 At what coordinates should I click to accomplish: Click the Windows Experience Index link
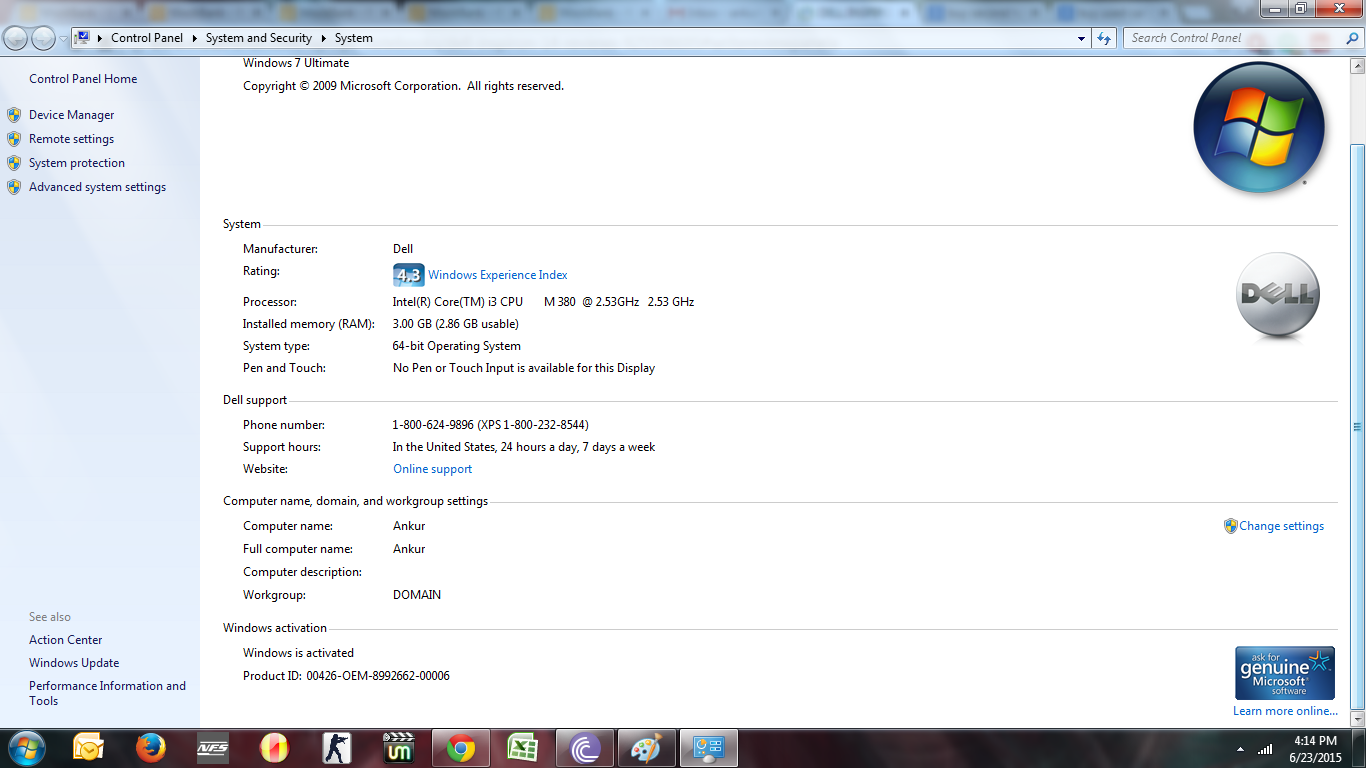(x=497, y=275)
